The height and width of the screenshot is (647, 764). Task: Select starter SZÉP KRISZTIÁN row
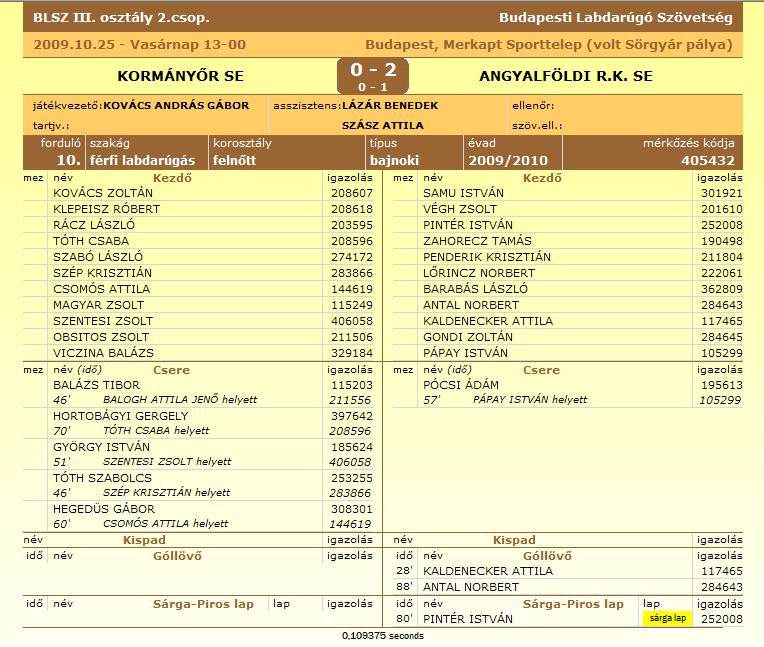click(198, 273)
